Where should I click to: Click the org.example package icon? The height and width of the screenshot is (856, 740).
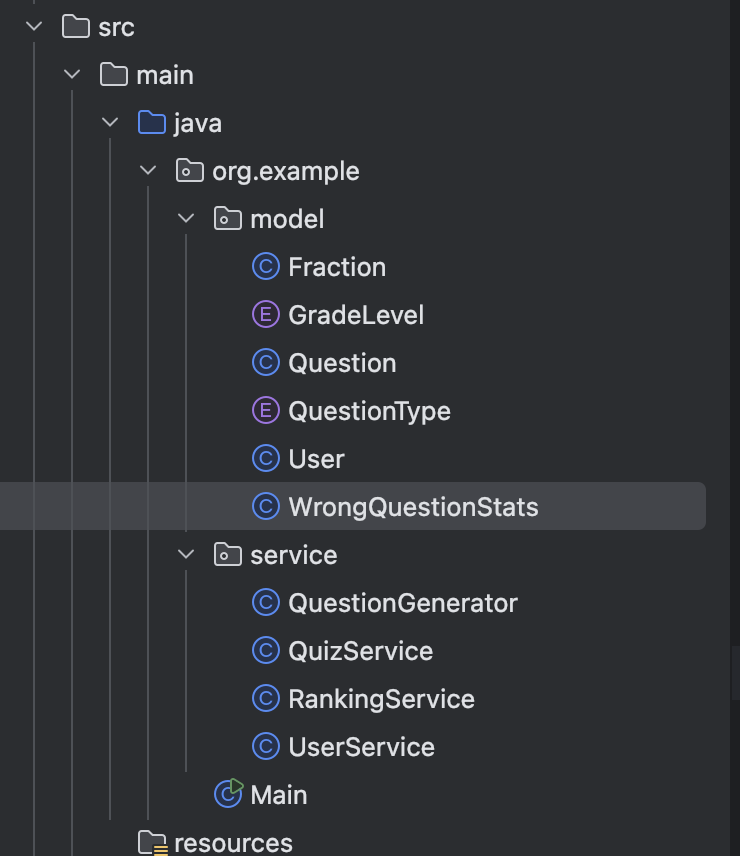[190, 171]
